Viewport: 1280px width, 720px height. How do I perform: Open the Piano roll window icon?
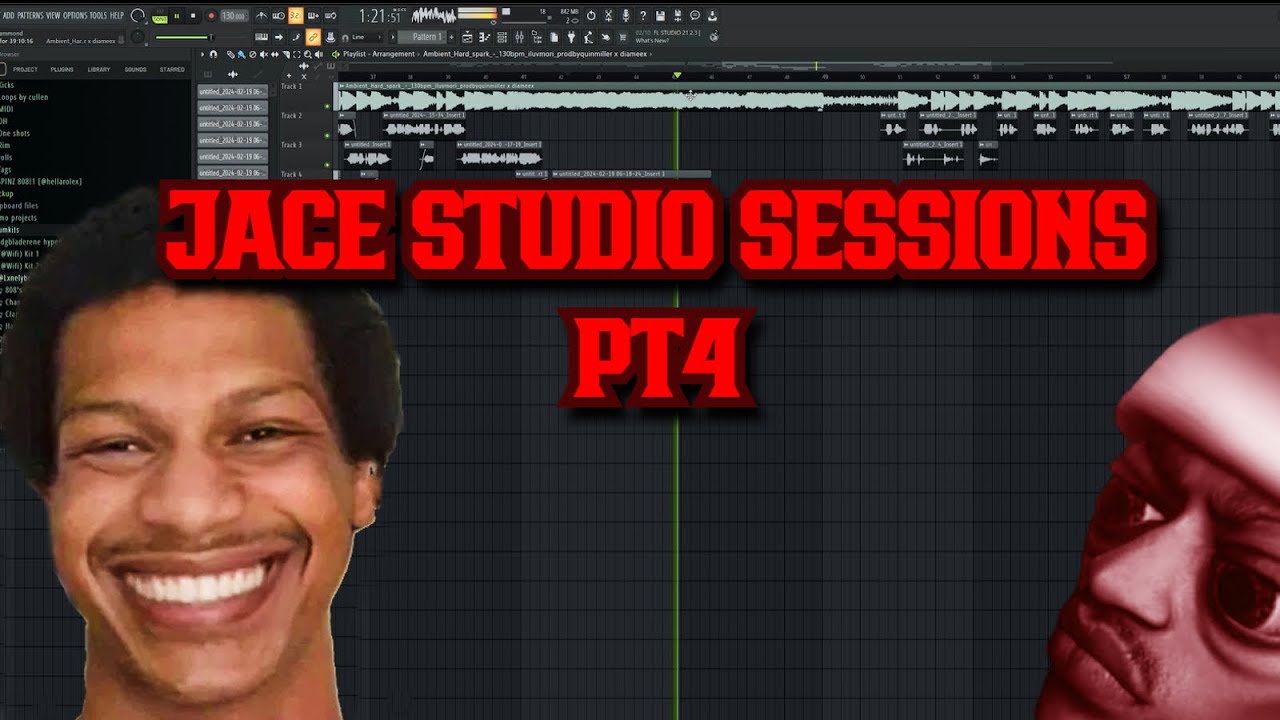click(x=485, y=37)
